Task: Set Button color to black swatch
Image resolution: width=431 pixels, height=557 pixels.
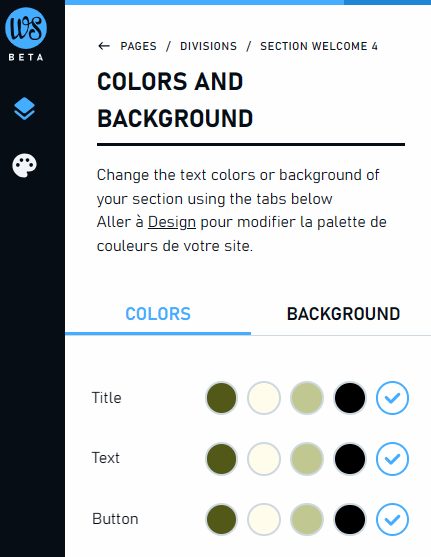Action: [x=350, y=519]
